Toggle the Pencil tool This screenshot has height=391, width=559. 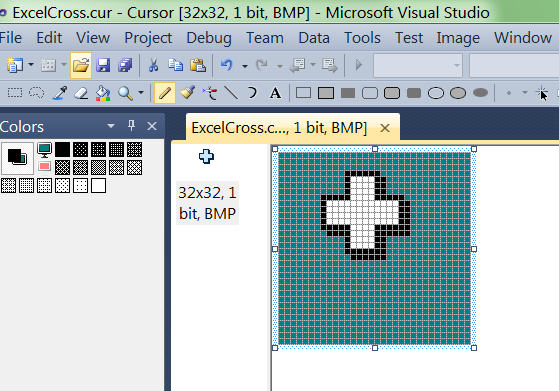point(165,93)
